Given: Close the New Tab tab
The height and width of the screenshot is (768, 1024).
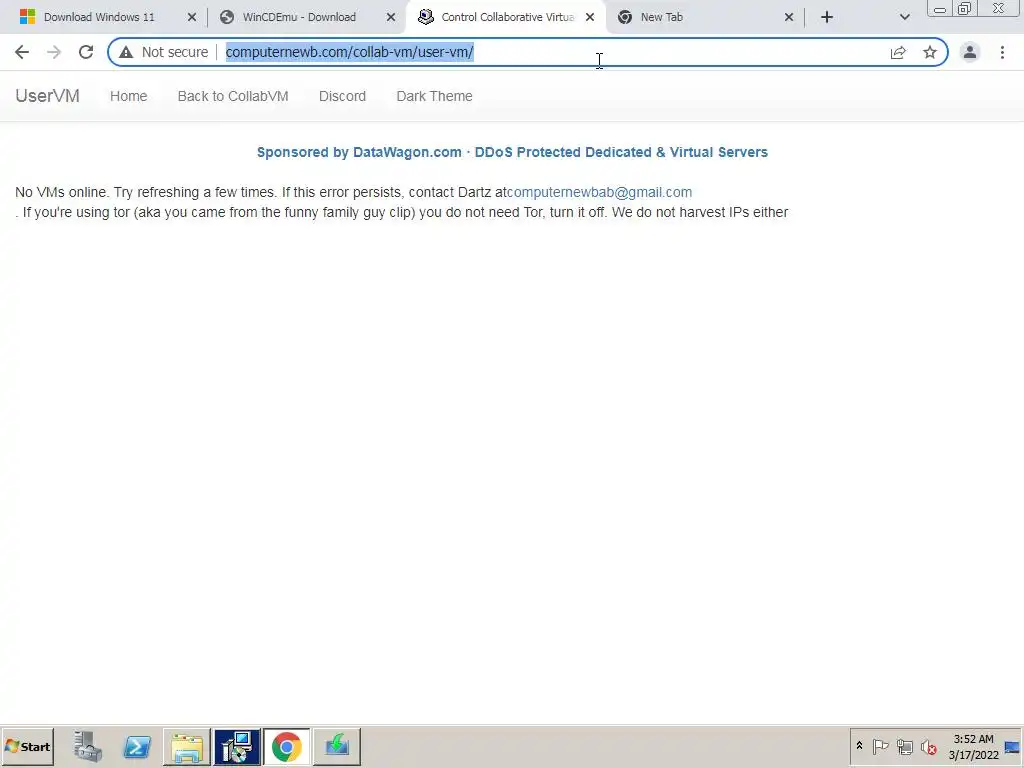Looking at the screenshot, I should 789,17.
